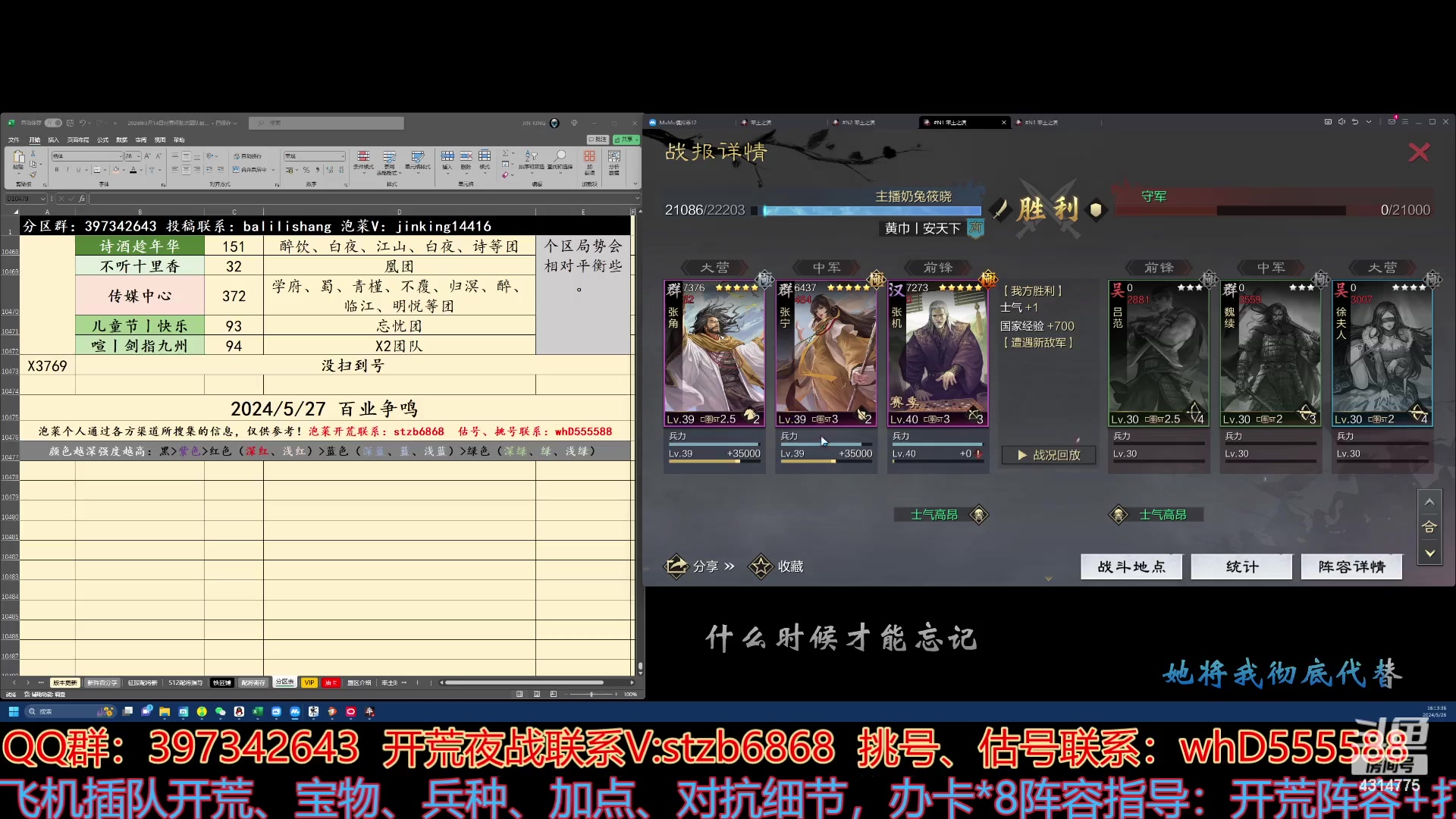Click the percent style icon
The height and width of the screenshot is (819, 1456).
(x=306, y=169)
